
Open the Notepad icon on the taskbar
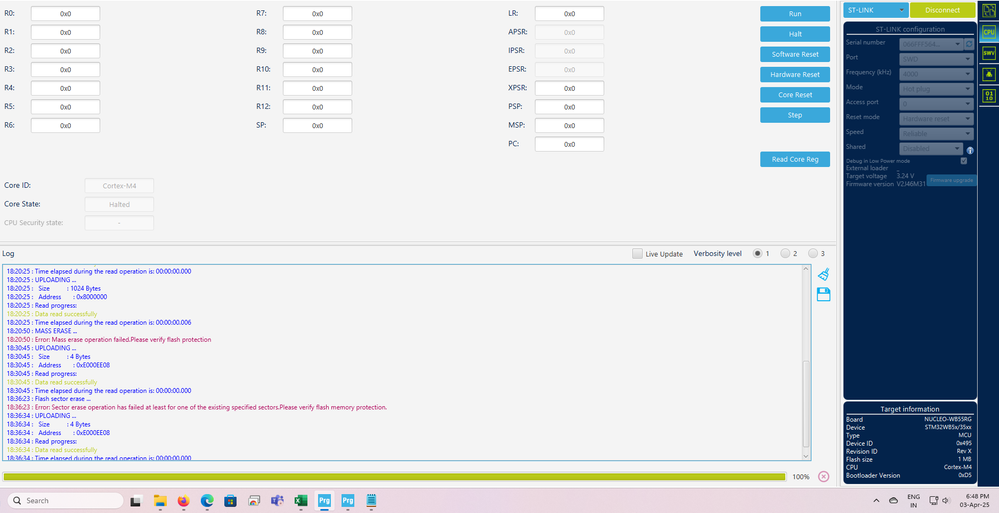pyautogui.click(x=371, y=501)
